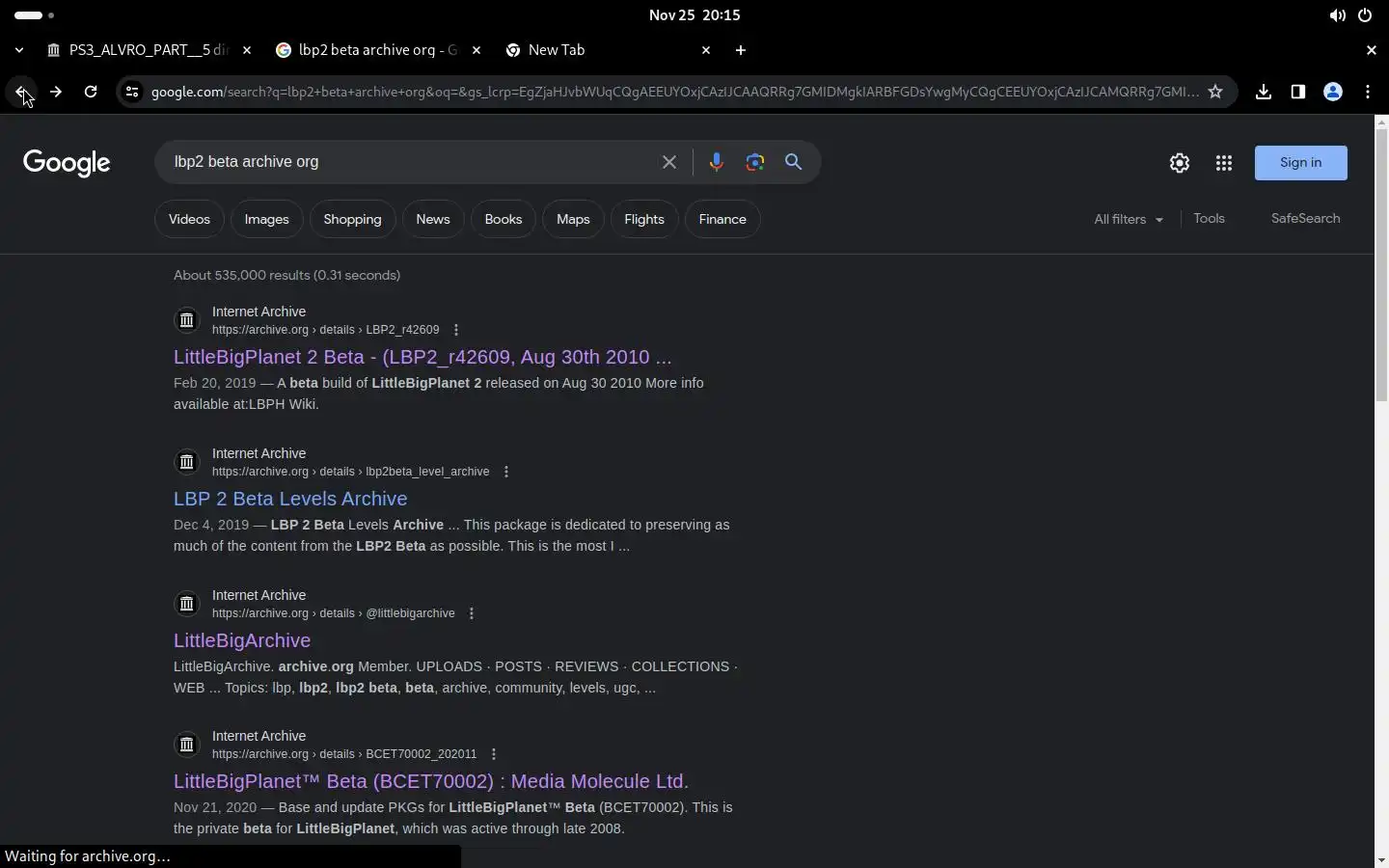Image resolution: width=1389 pixels, height=868 pixels.
Task: Click in the Google search input field
Action: pos(410,162)
